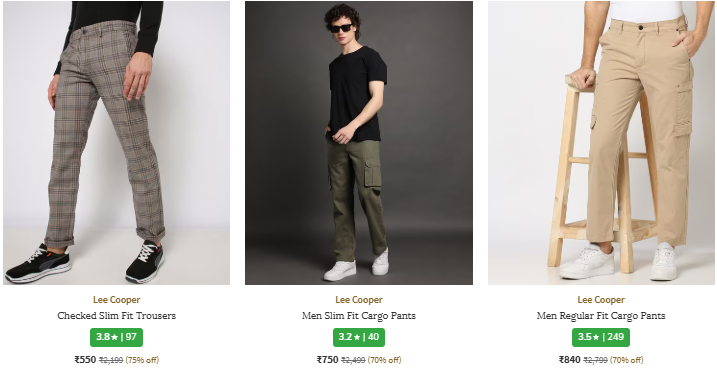
Task: Click Lee Cooper brand above Checked Slim Fit Trousers
Action: [x=117, y=300]
